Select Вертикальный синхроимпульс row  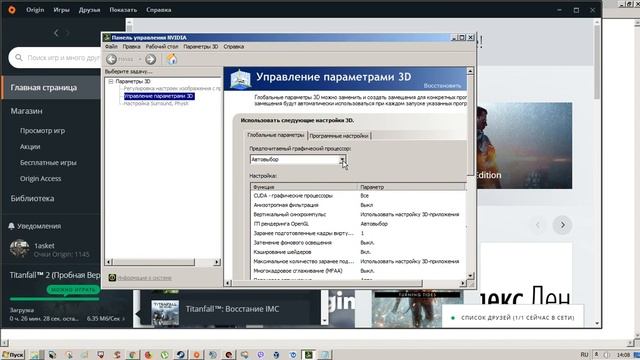(x=358, y=214)
